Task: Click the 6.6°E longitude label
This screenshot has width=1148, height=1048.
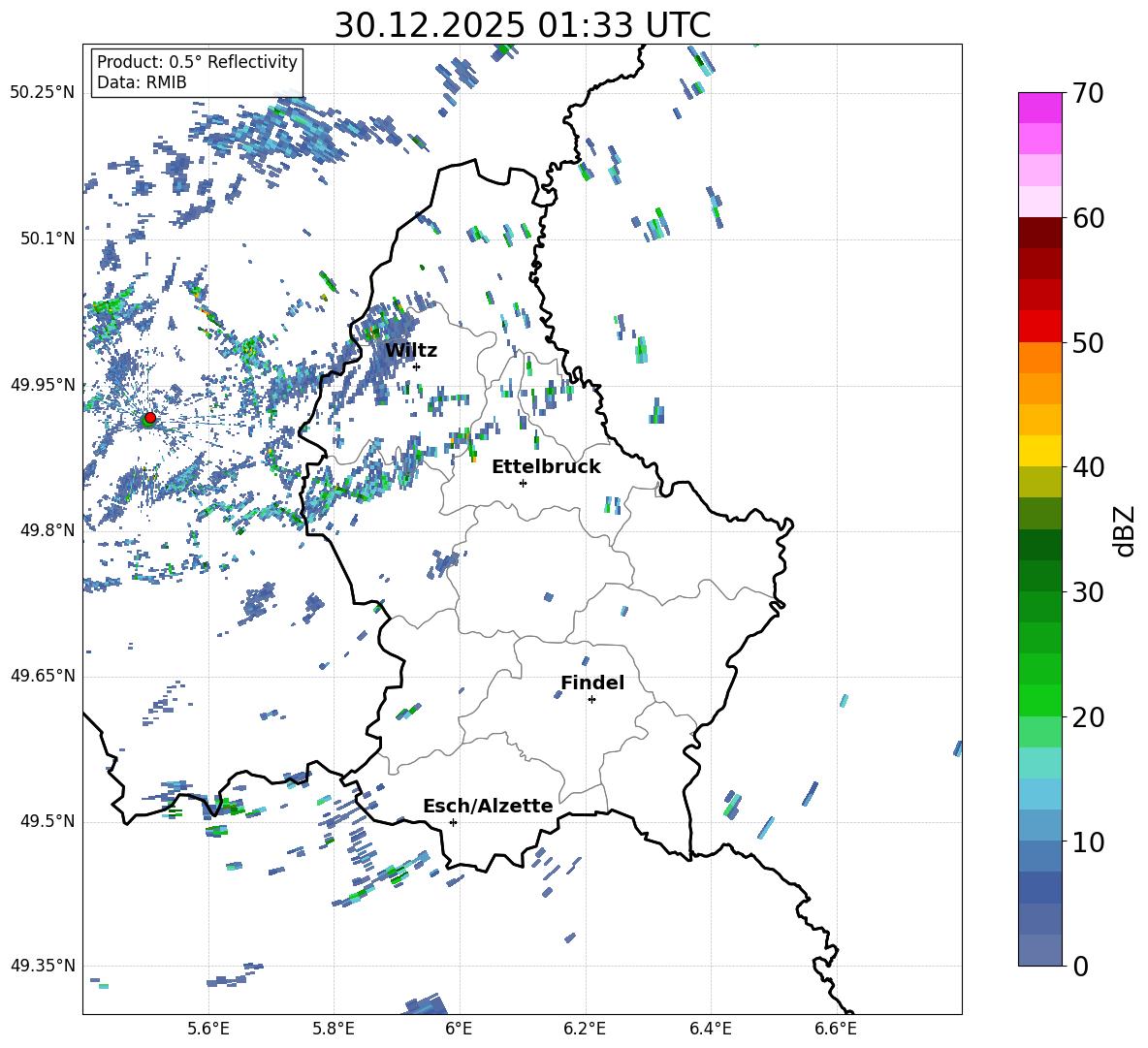Action: click(836, 1030)
